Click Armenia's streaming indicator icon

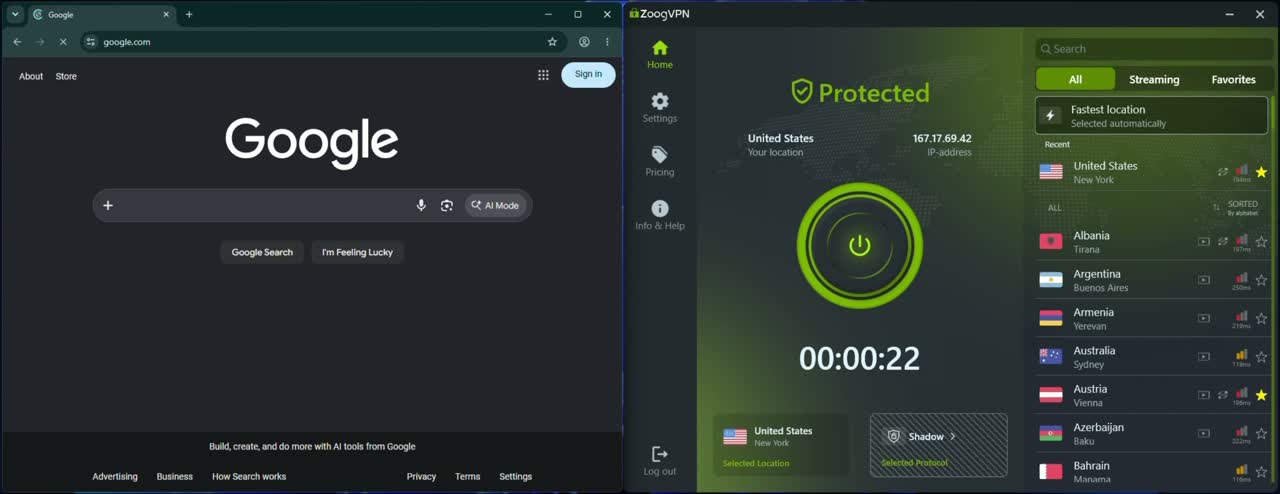pyautogui.click(x=1204, y=318)
